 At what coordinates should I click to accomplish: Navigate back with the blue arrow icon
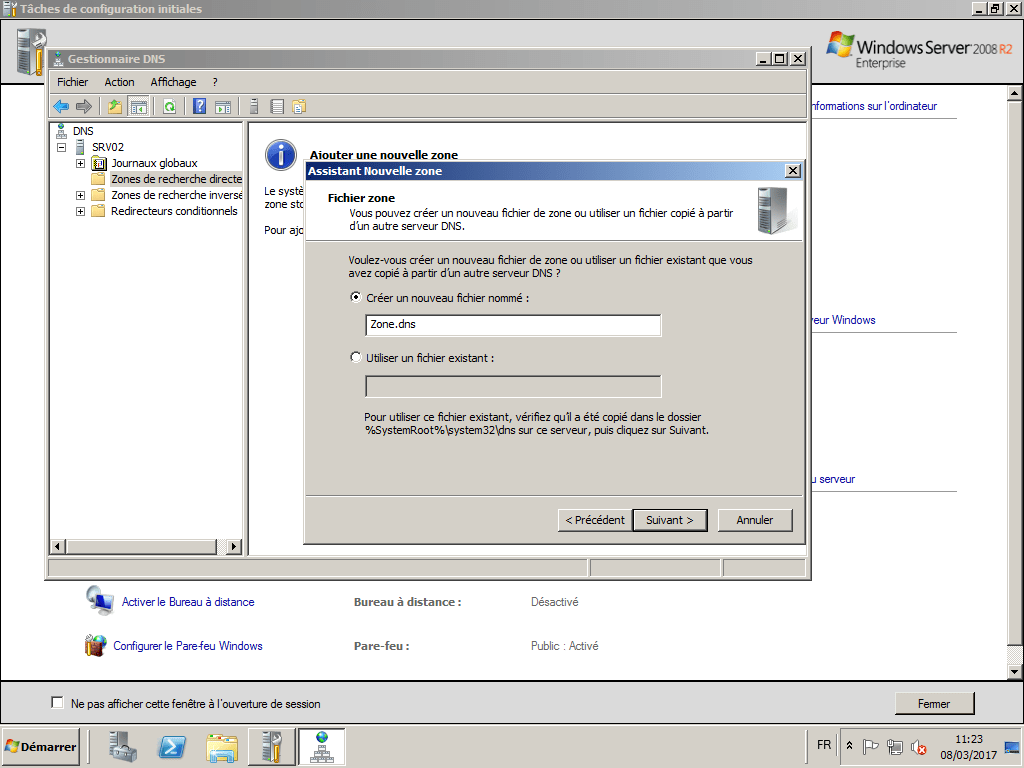tap(62, 106)
